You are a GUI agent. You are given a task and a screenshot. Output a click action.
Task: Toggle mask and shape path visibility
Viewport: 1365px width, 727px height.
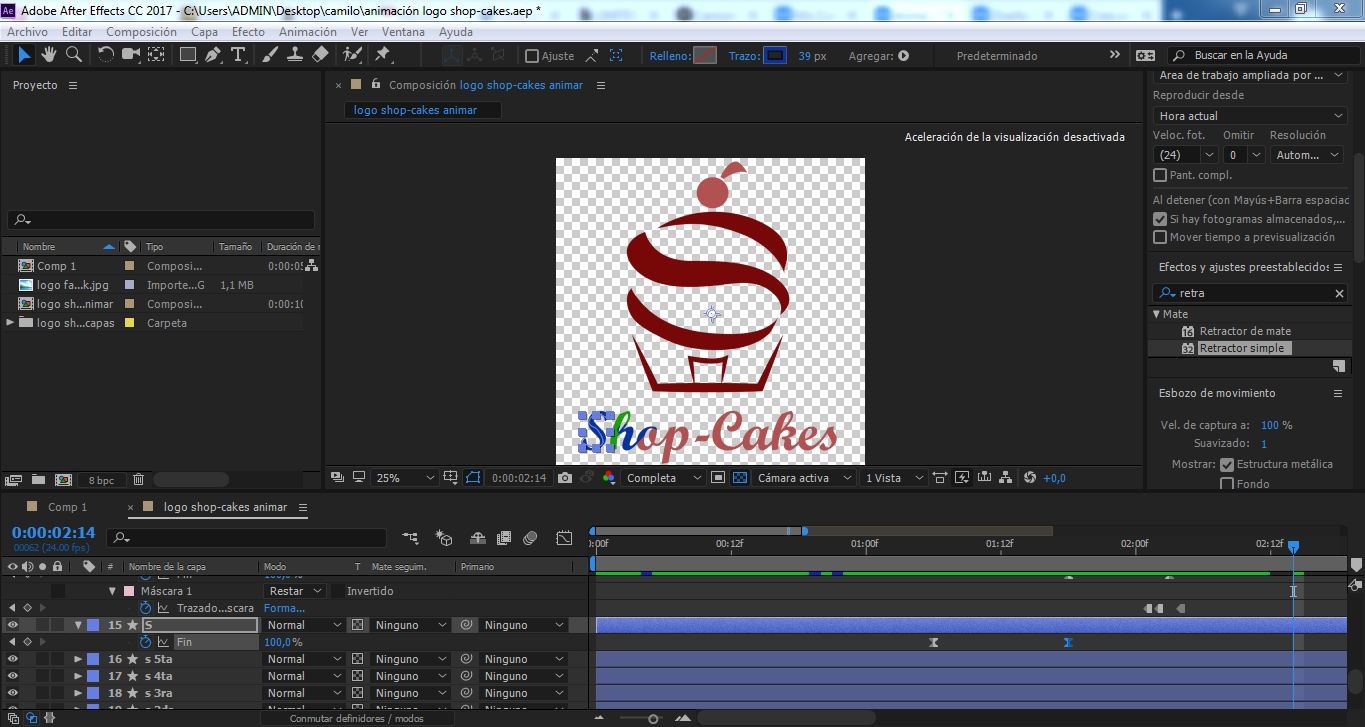coord(473,478)
